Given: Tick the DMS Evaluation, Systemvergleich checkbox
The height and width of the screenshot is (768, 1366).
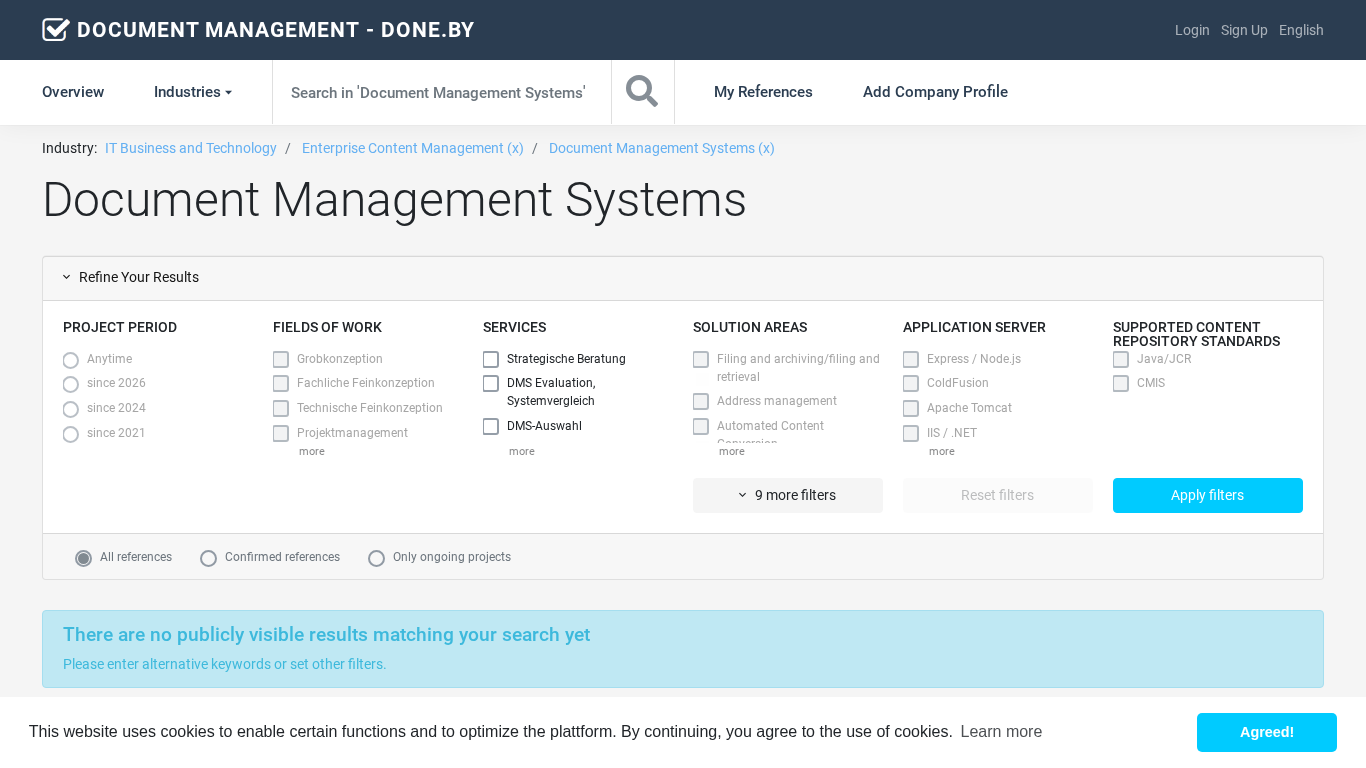Looking at the screenshot, I should click(491, 384).
